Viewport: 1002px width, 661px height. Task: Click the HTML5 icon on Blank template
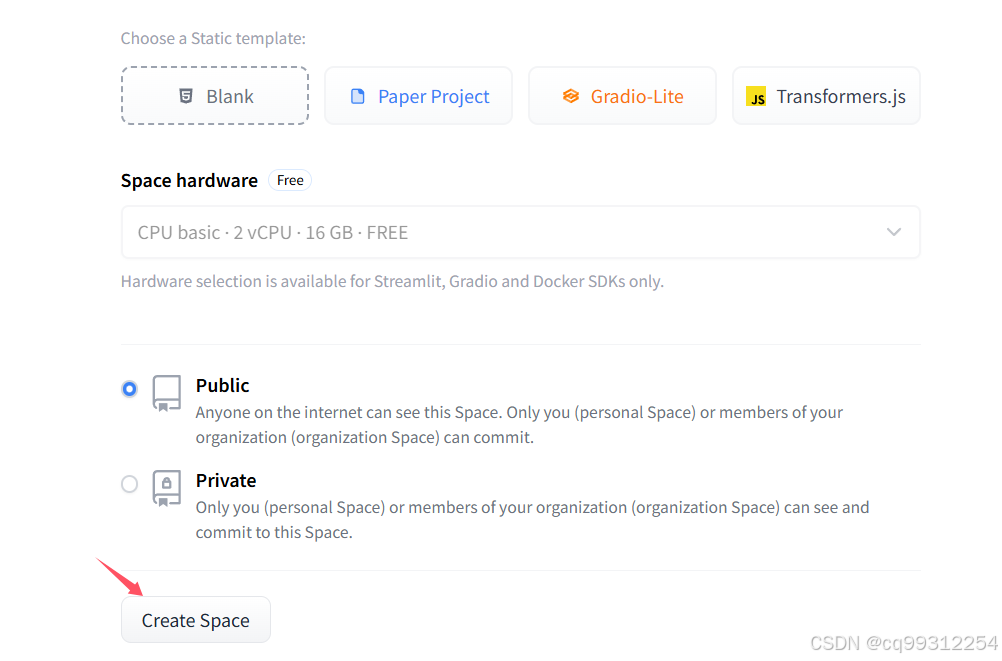[x=186, y=96]
